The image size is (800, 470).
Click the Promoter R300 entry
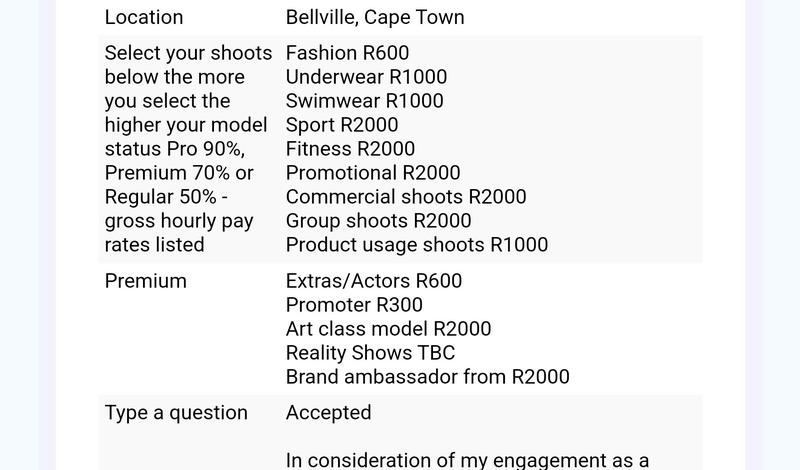click(354, 305)
